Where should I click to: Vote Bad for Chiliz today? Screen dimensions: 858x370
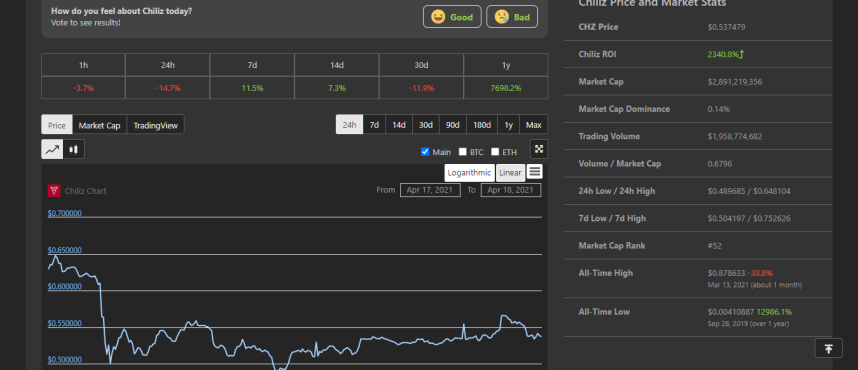(512, 16)
